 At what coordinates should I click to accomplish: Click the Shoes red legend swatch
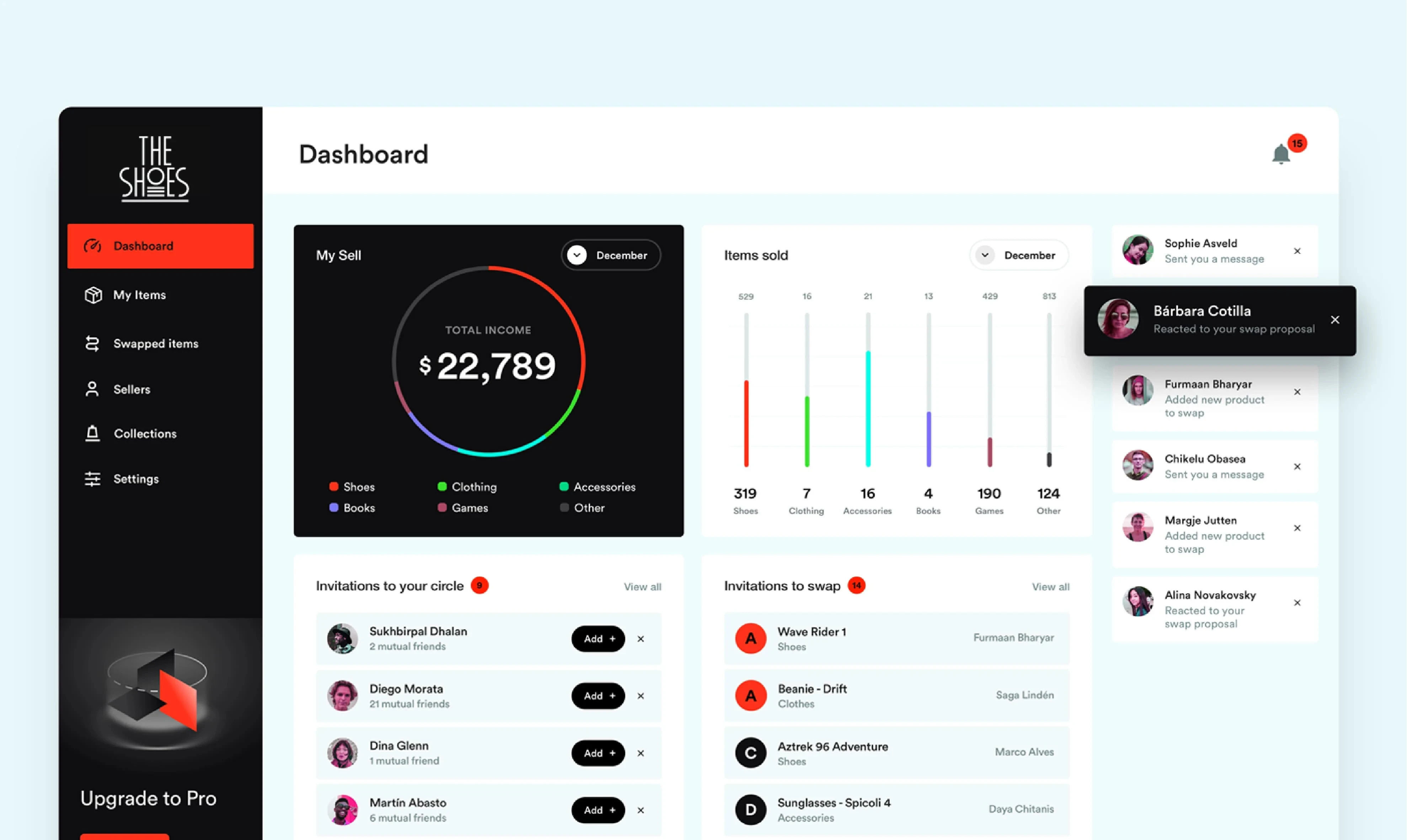click(334, 487)
